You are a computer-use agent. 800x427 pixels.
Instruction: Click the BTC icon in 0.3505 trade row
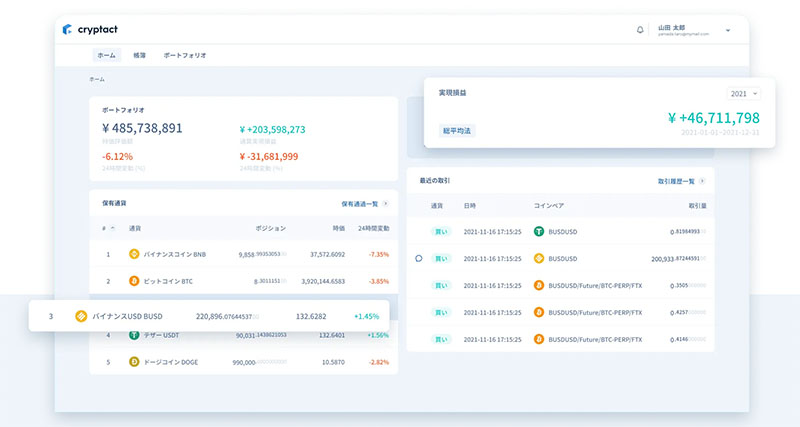pos(539,285)
